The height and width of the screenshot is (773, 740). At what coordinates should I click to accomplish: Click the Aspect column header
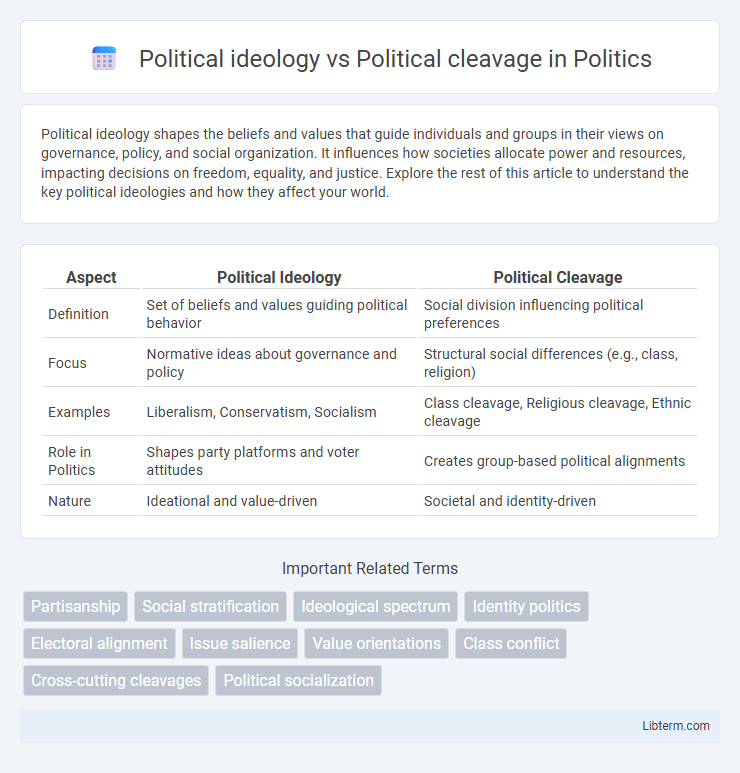91,278
